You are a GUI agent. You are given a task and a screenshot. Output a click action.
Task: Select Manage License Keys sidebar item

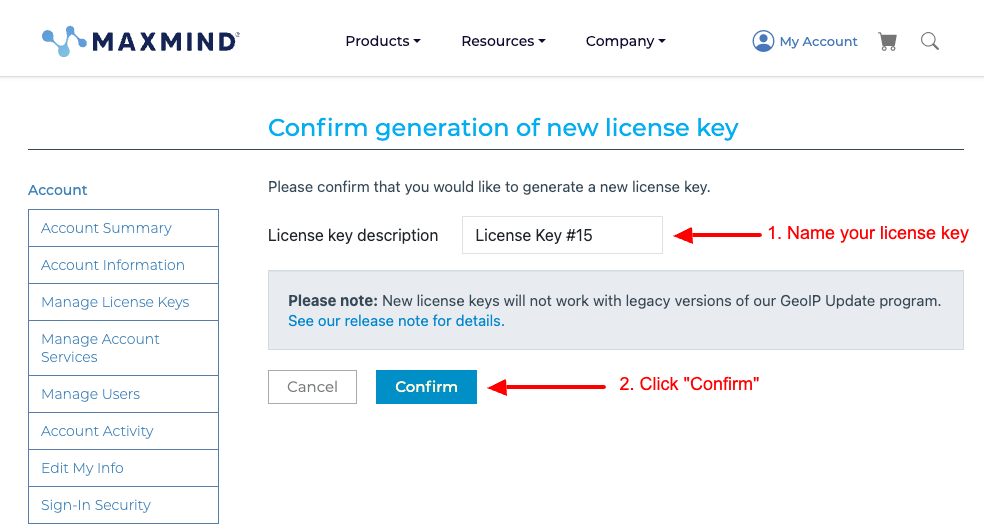[x=124, y=302]
